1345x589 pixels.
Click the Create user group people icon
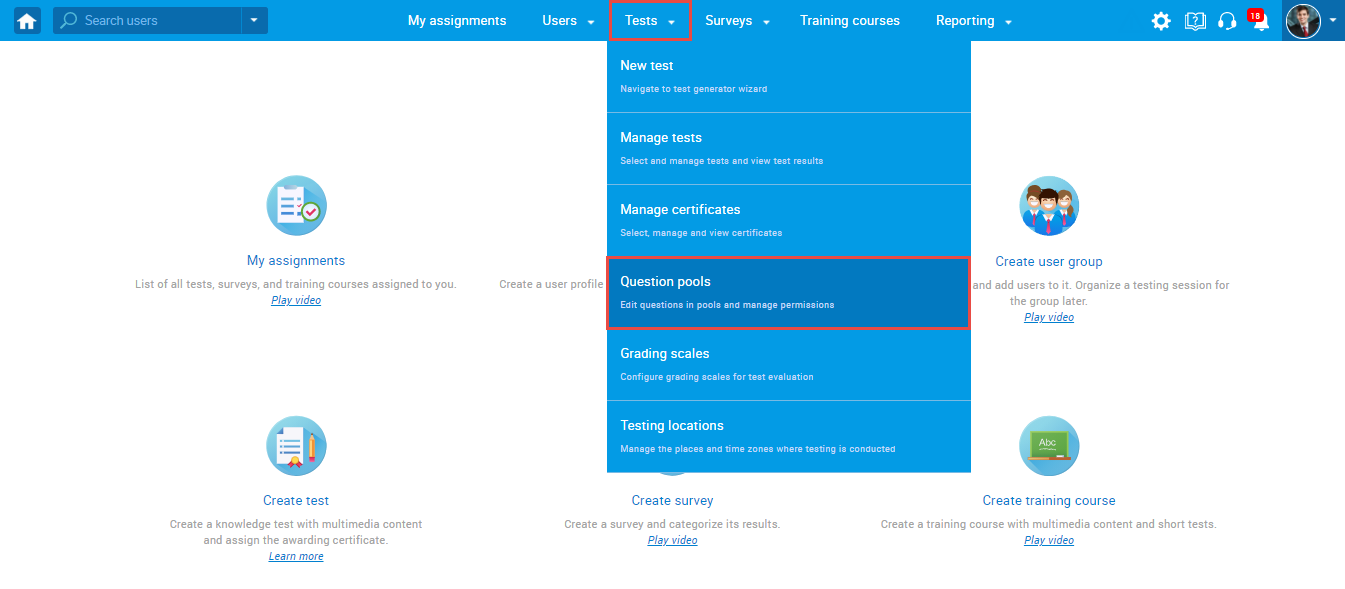(x=1048, y=206)
